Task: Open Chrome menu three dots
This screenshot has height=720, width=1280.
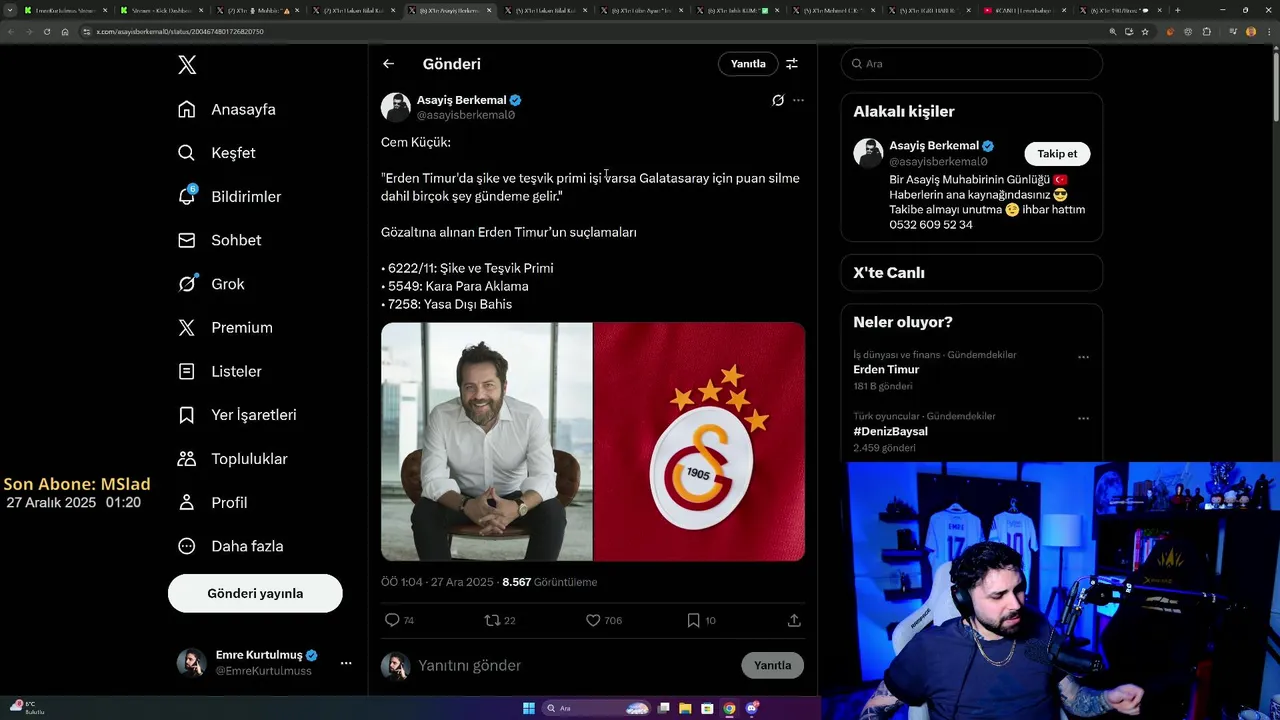Action: click(1268, 32)
